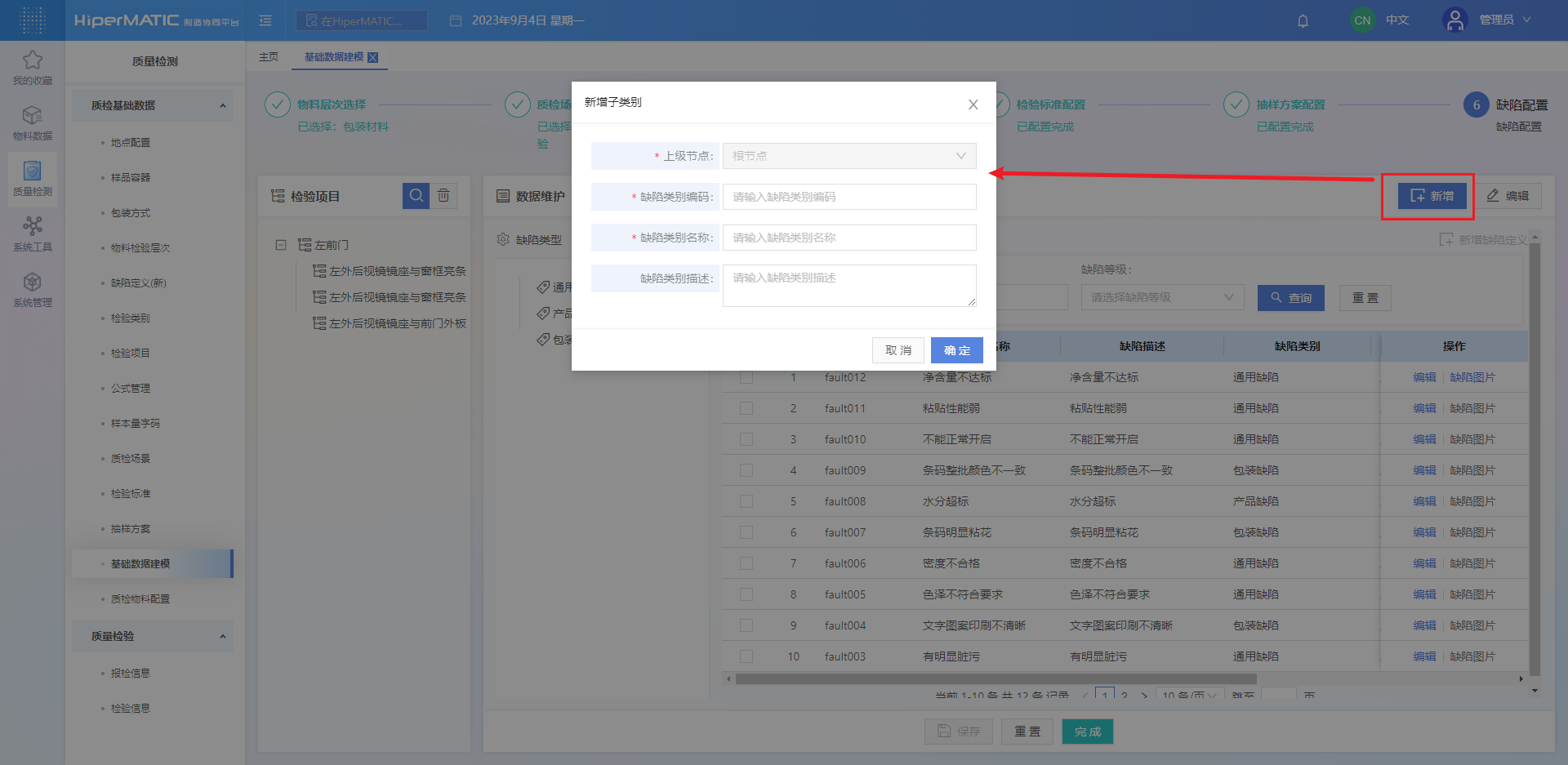
Task: Check the box for row fault006
Action: (x=746, y=563)
